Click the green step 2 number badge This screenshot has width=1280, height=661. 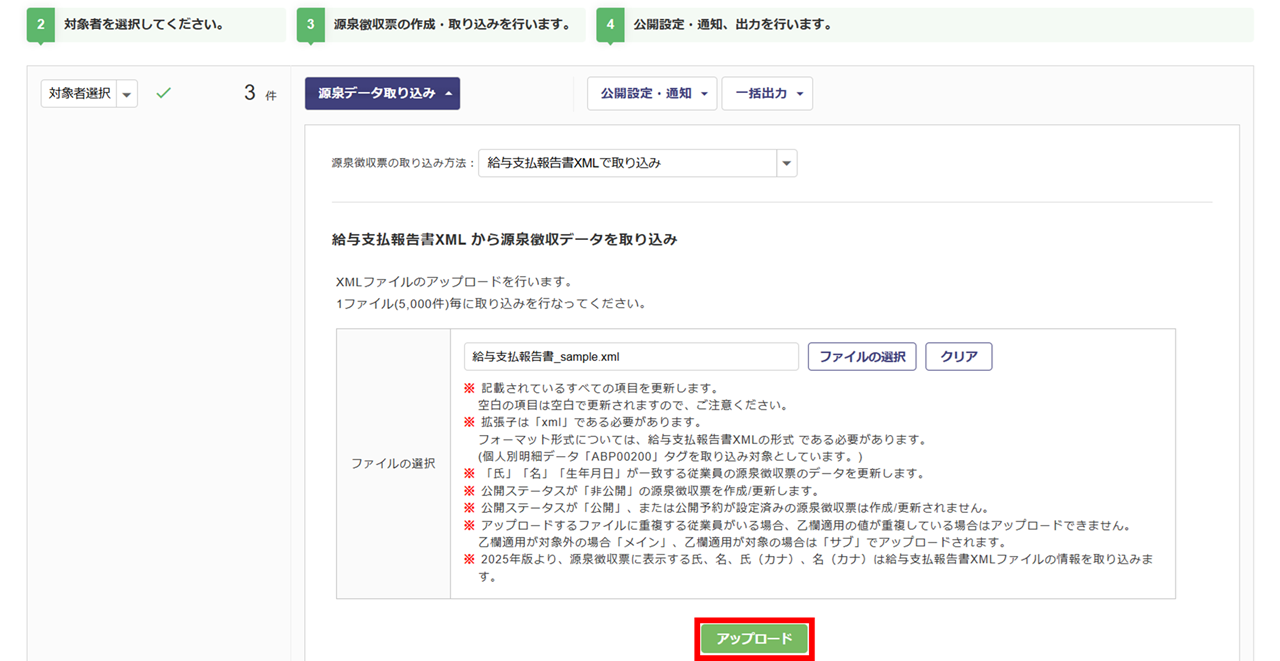41,25
